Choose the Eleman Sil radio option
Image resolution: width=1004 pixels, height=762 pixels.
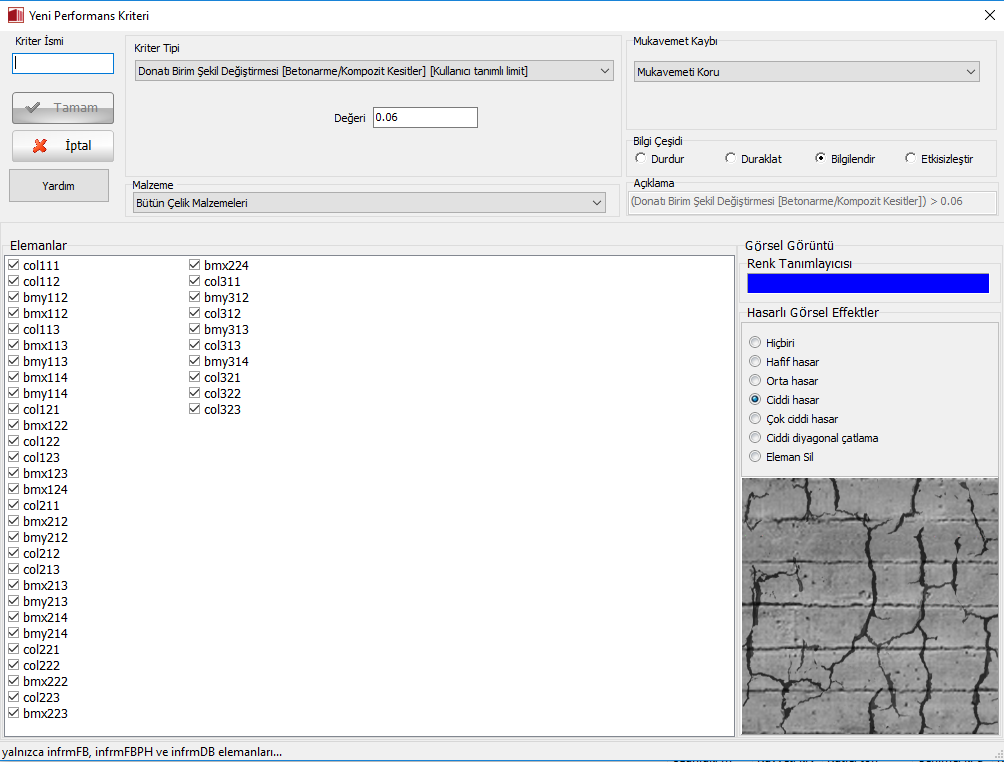pos(756,457)
